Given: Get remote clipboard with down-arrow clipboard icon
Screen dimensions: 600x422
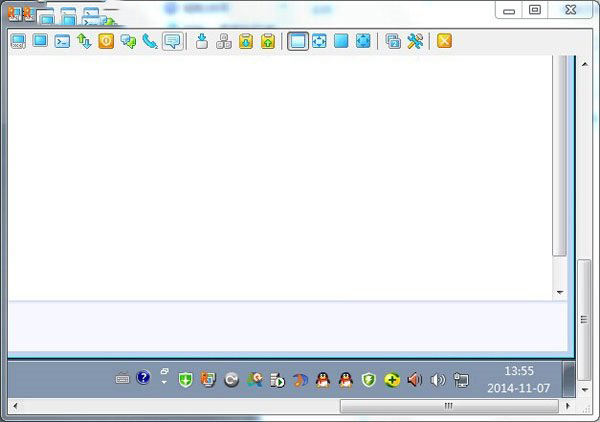Looking at the screenshot, I should (246, 41).
